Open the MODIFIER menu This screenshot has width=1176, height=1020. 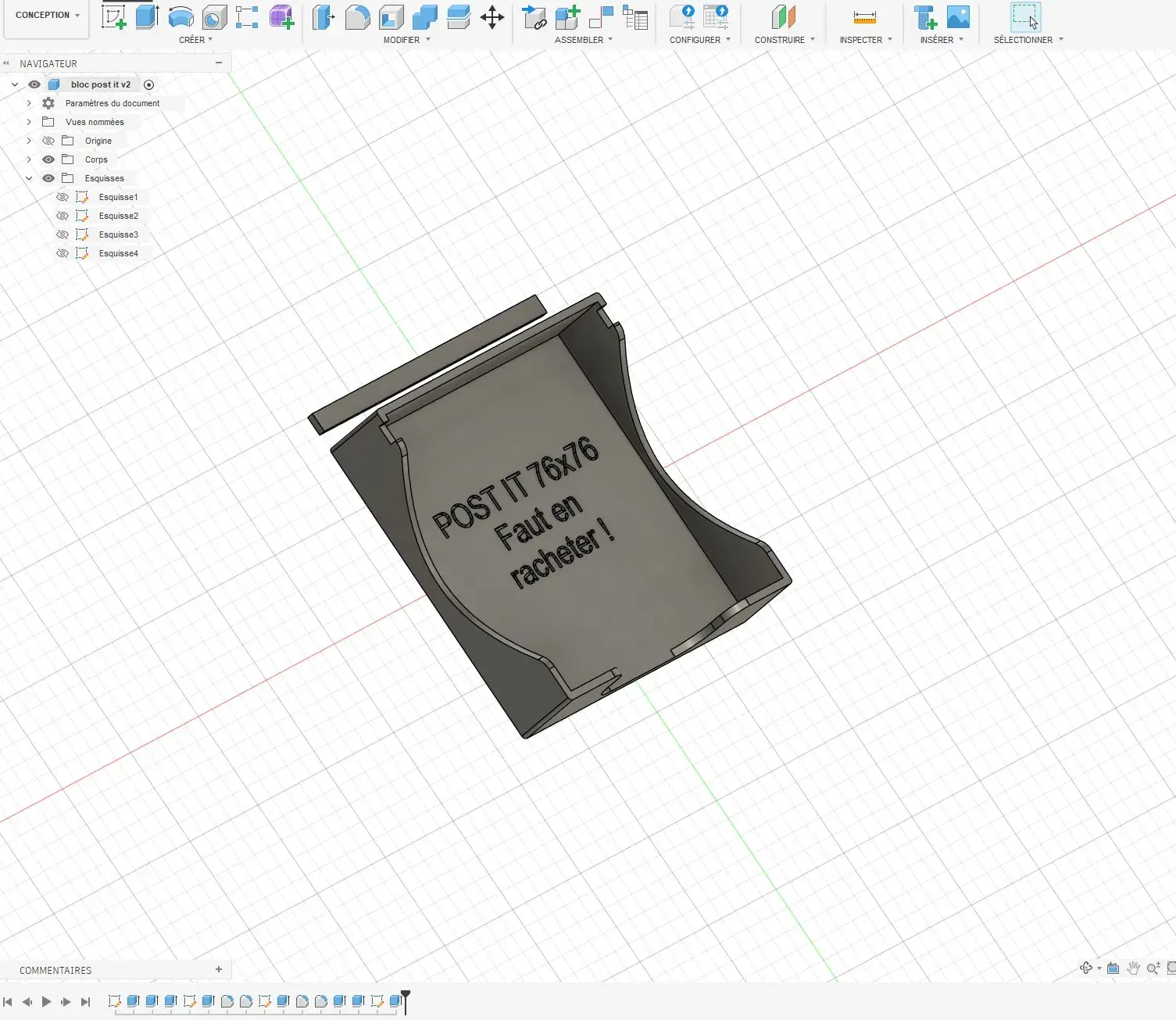[x=406, y=40]
